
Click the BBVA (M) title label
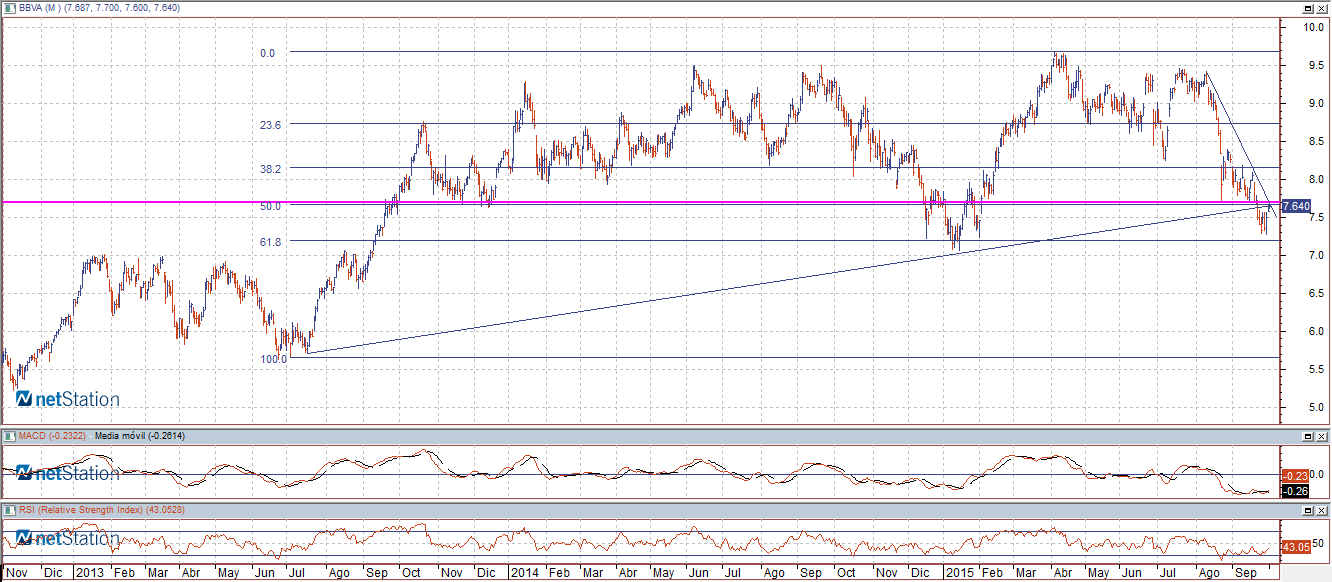(40, 8)
